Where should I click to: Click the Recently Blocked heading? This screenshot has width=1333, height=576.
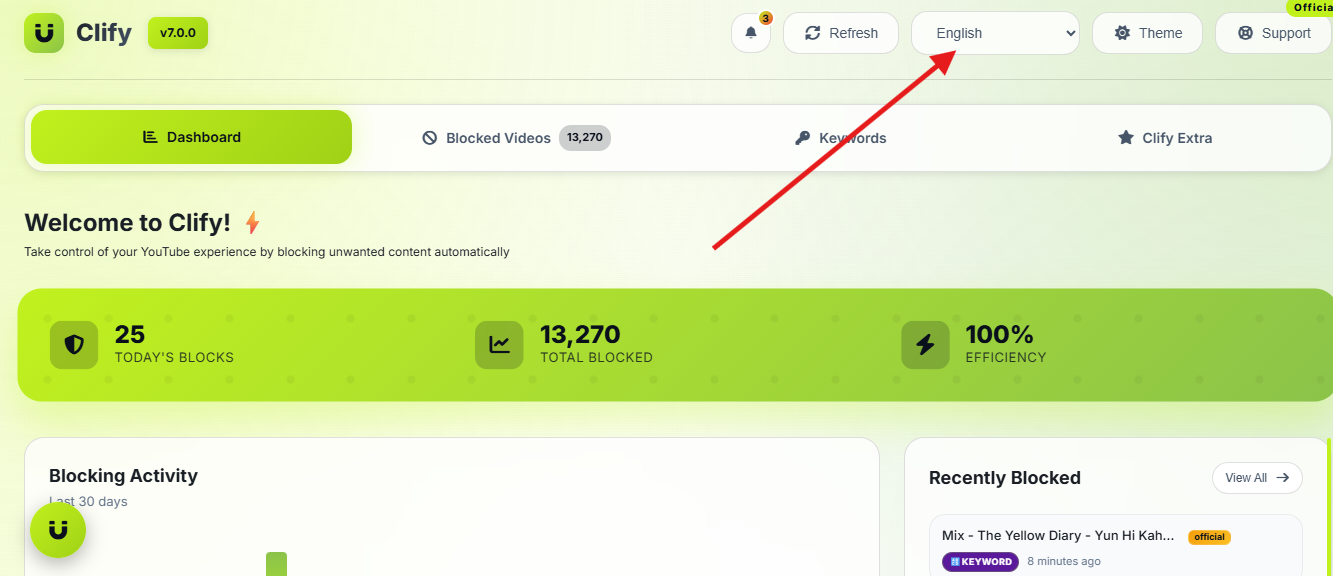click(x=1005, y=478)
